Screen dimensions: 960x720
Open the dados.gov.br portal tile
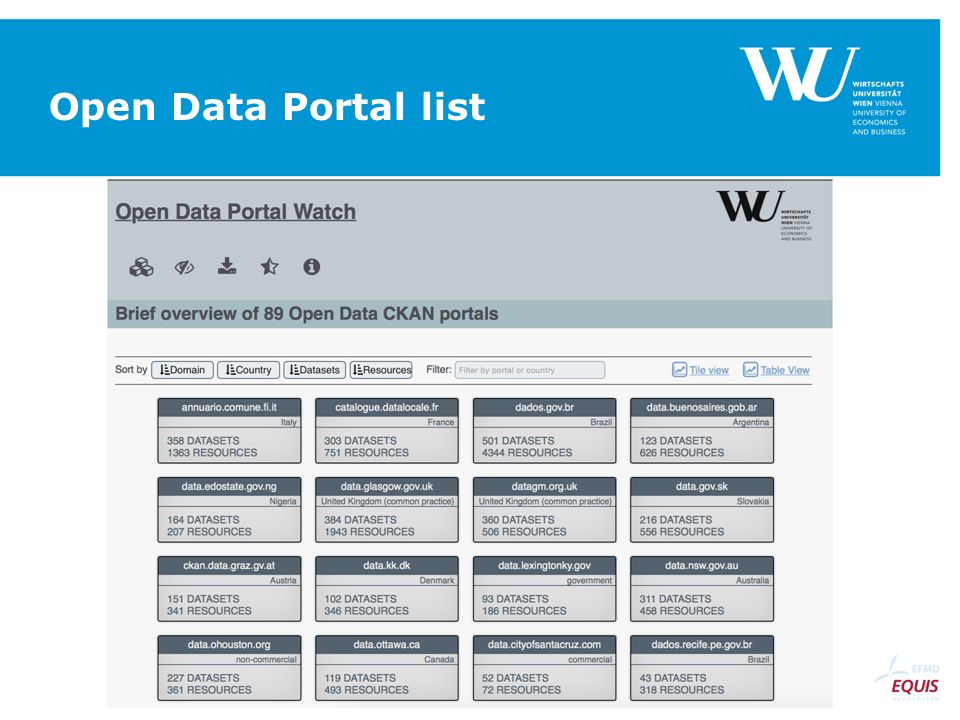pyautogui.click(x=544, y=430)
